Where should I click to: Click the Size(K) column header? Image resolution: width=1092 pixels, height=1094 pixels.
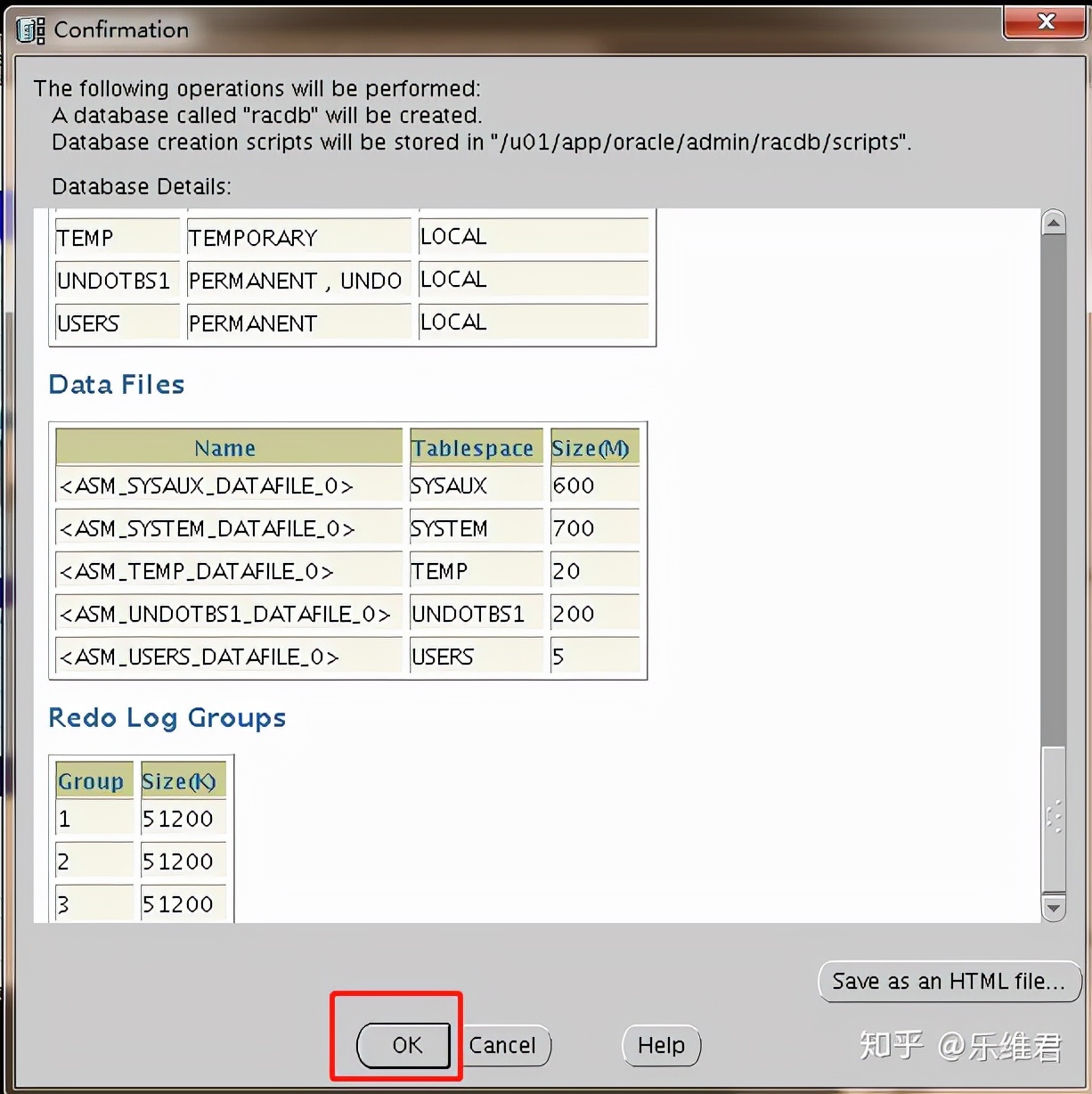point(183,780)
